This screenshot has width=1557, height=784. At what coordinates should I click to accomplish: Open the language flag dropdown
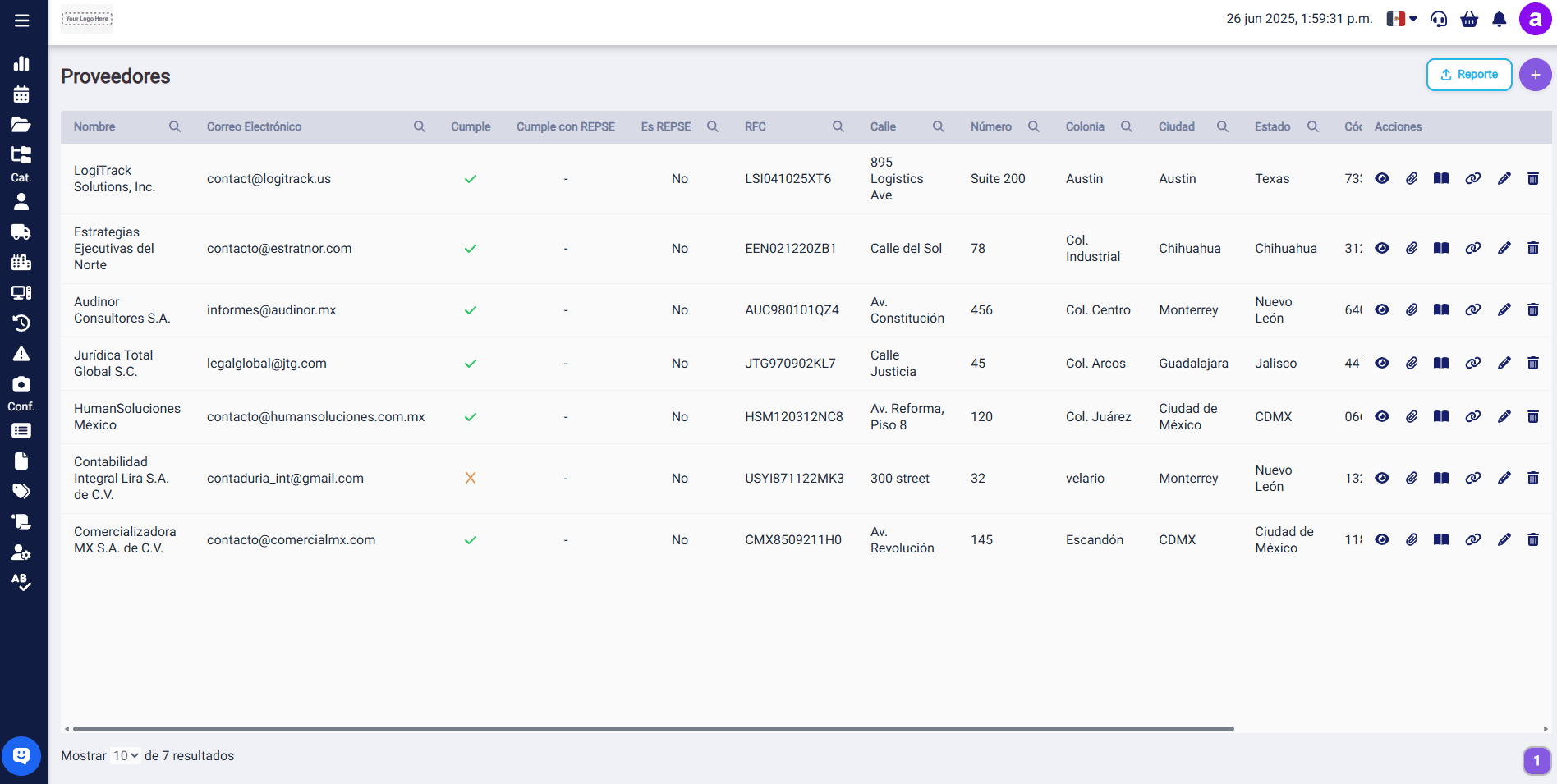pos(1402,19)
